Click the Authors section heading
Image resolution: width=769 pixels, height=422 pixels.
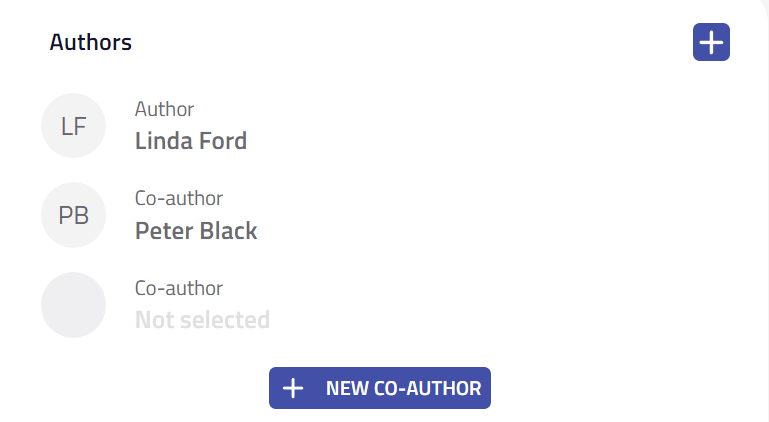91,43
